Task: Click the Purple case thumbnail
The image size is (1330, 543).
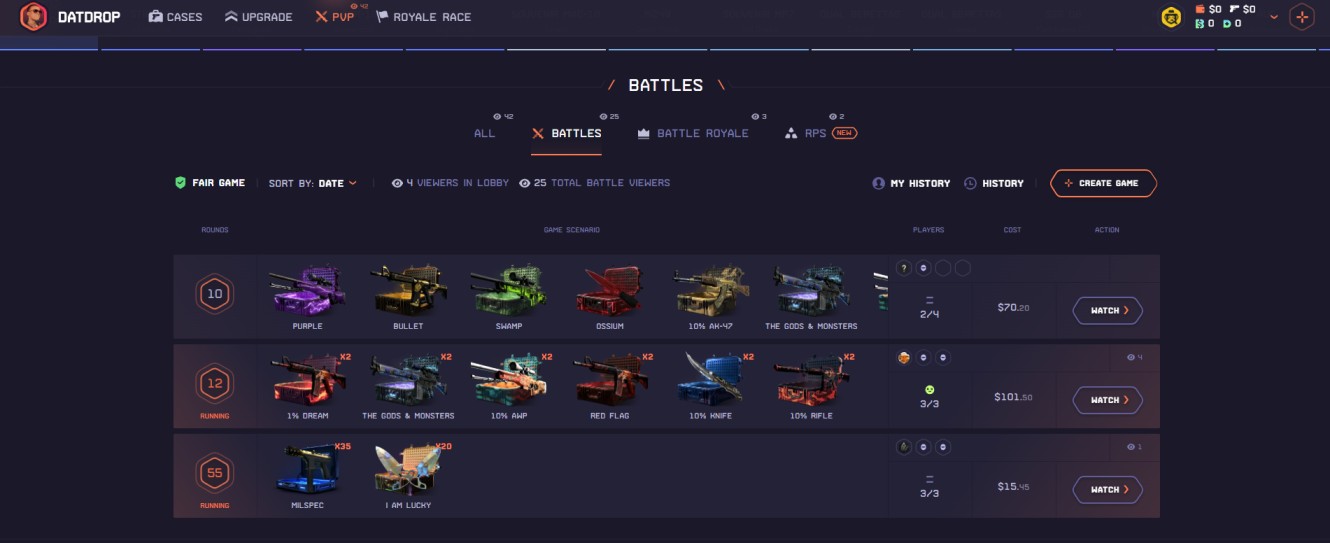Action: click(x=307, y=290)
